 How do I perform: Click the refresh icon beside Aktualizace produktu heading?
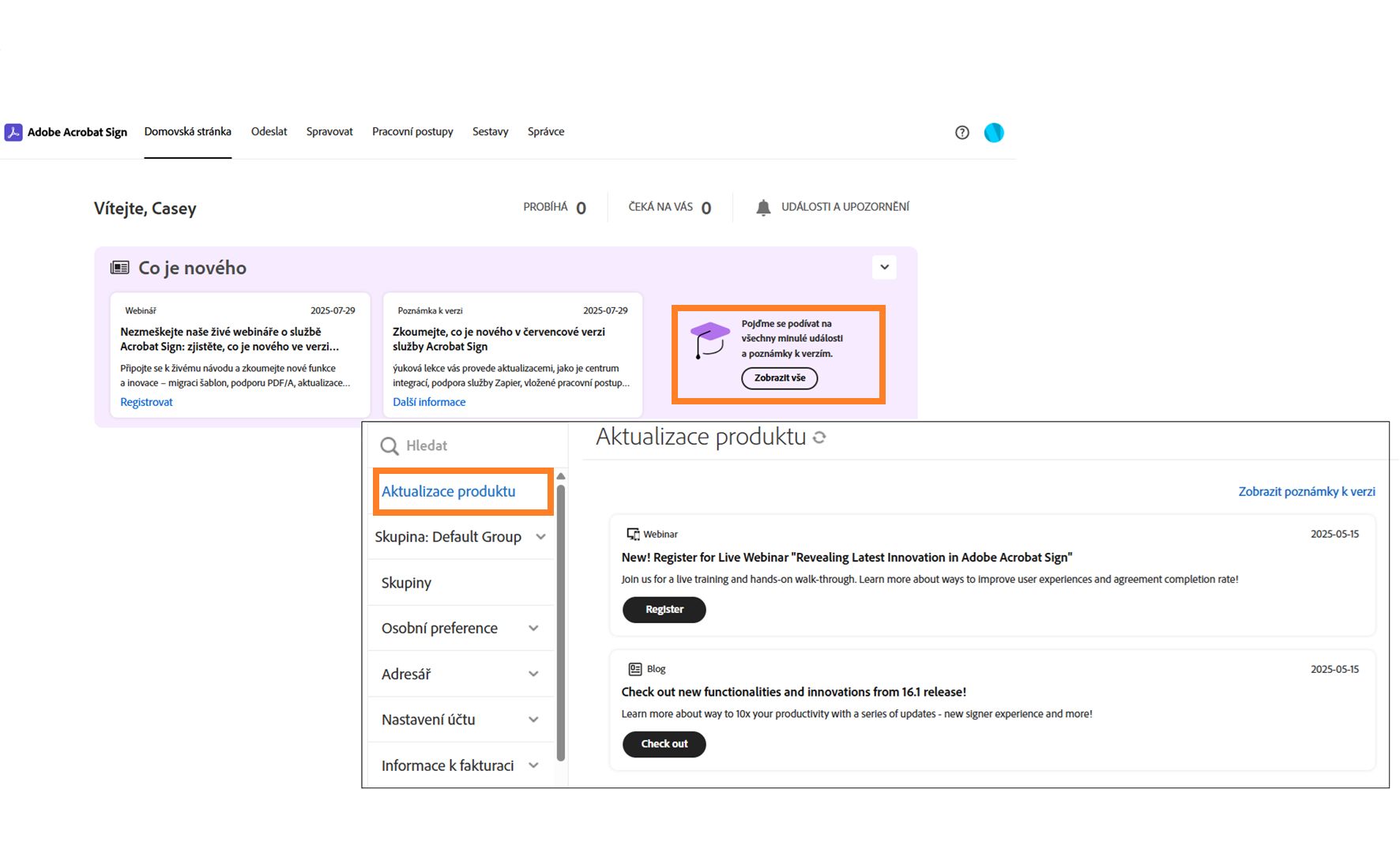tap(819, 438)
